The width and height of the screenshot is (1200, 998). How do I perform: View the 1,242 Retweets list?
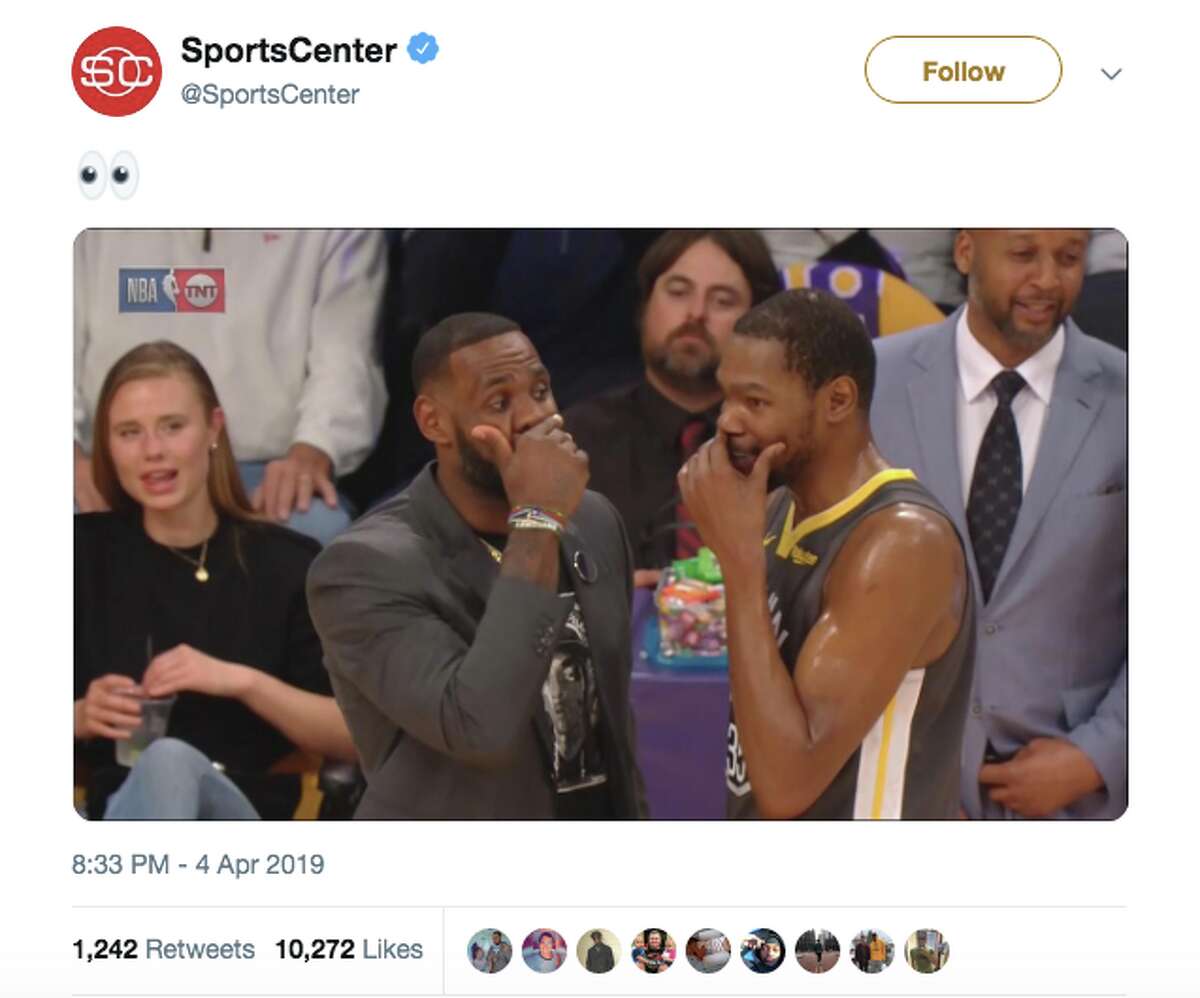click(x=163, y=949)
